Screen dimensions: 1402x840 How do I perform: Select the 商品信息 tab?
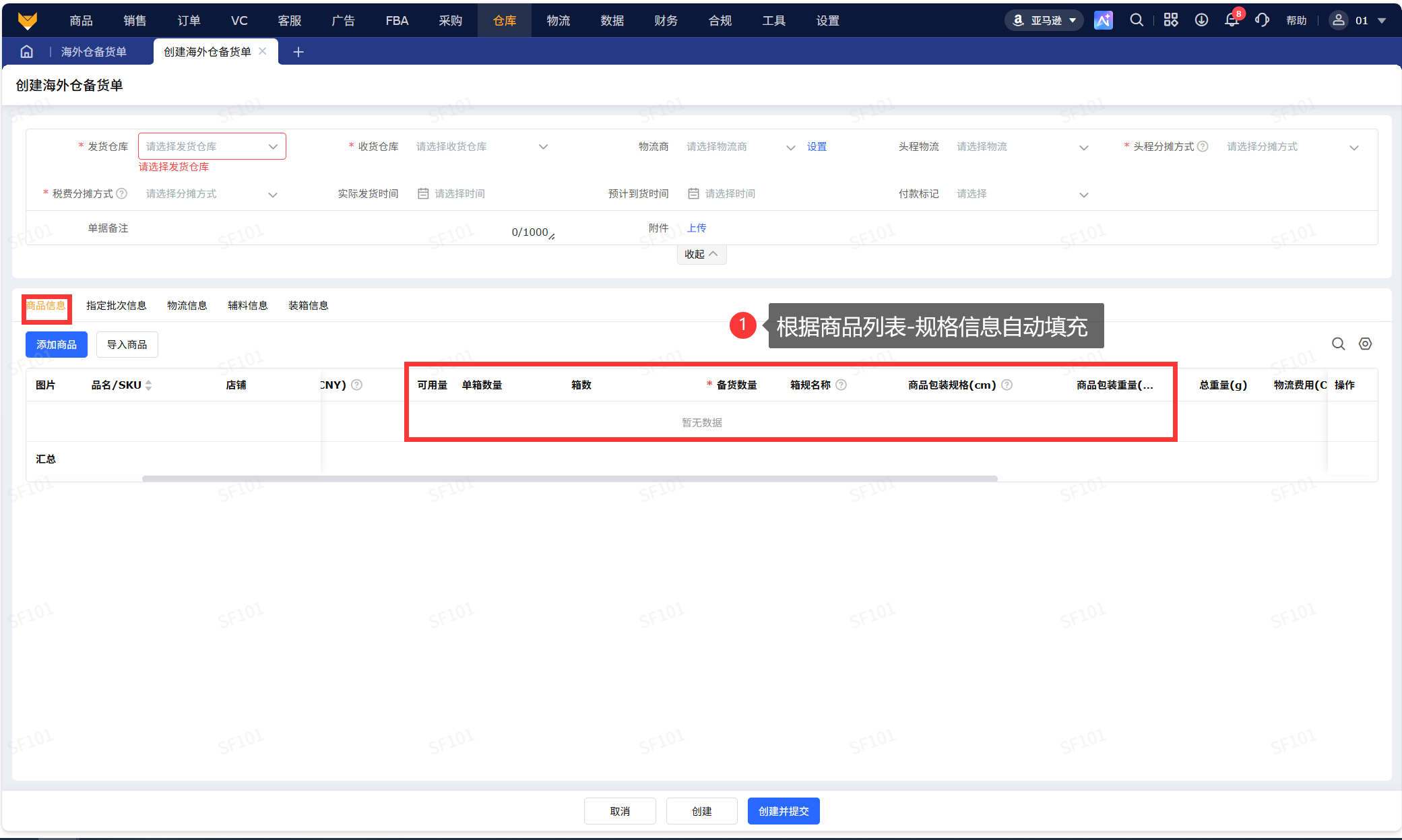tap(46, 305)
